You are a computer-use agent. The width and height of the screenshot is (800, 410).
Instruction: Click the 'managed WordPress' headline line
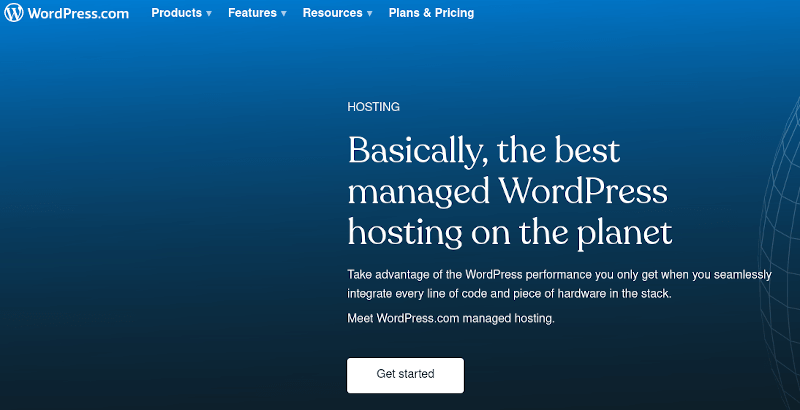pos(508,192)
